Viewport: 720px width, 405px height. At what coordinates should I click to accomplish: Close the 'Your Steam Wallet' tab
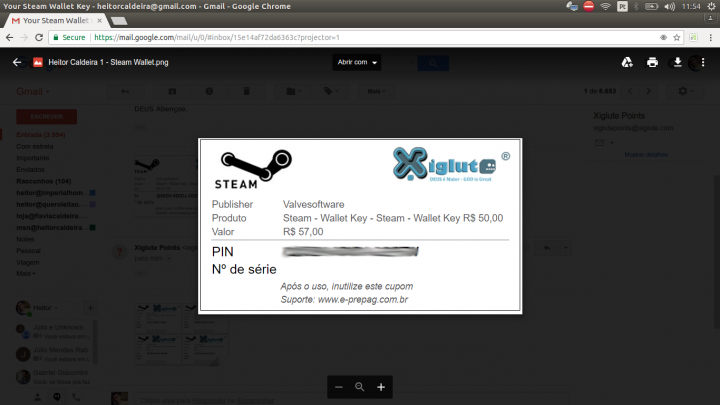99,21
